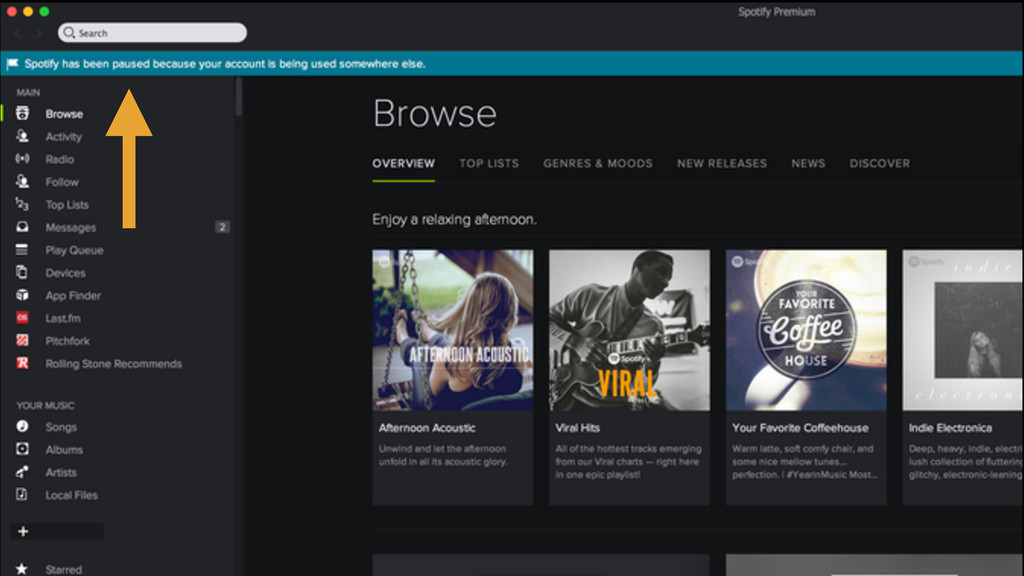Open the Starred playlist label
Screen dimensions: 1024x576
click(63, 569)
